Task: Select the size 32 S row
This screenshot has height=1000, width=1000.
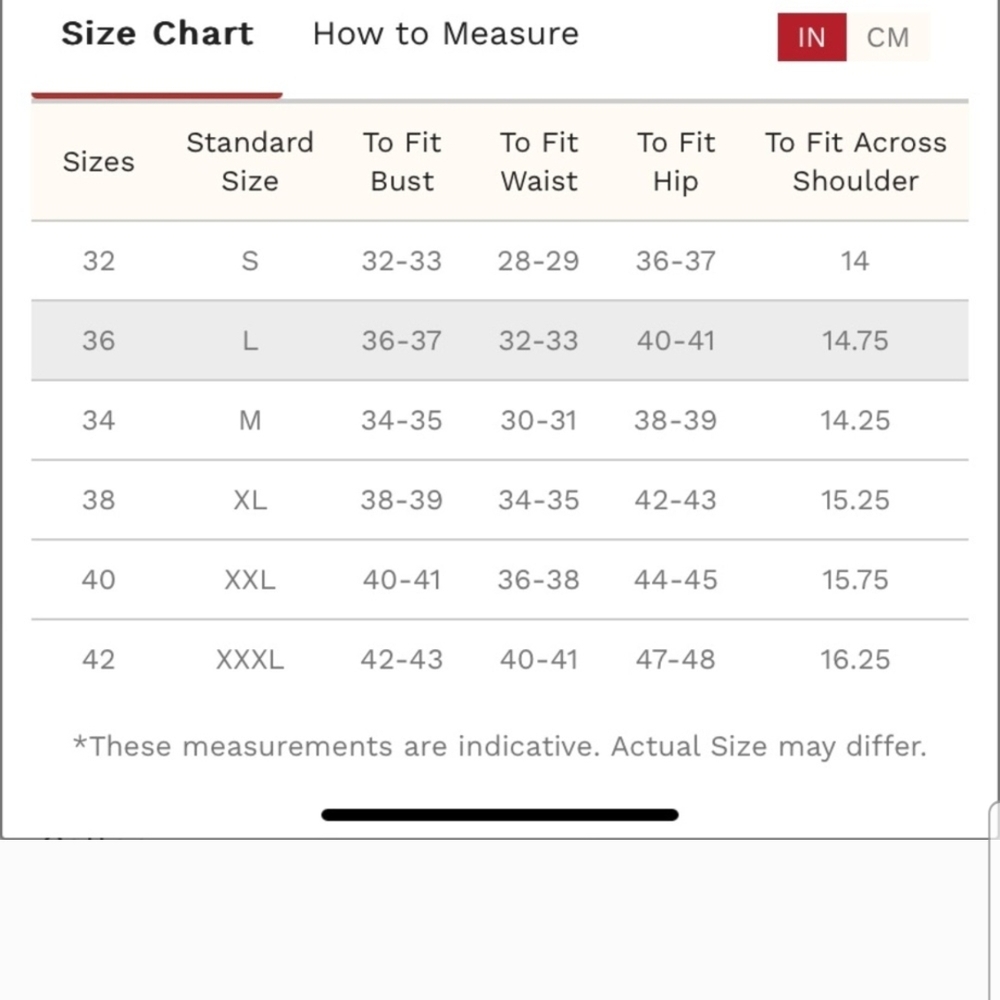Action: (x=500, y=261)
